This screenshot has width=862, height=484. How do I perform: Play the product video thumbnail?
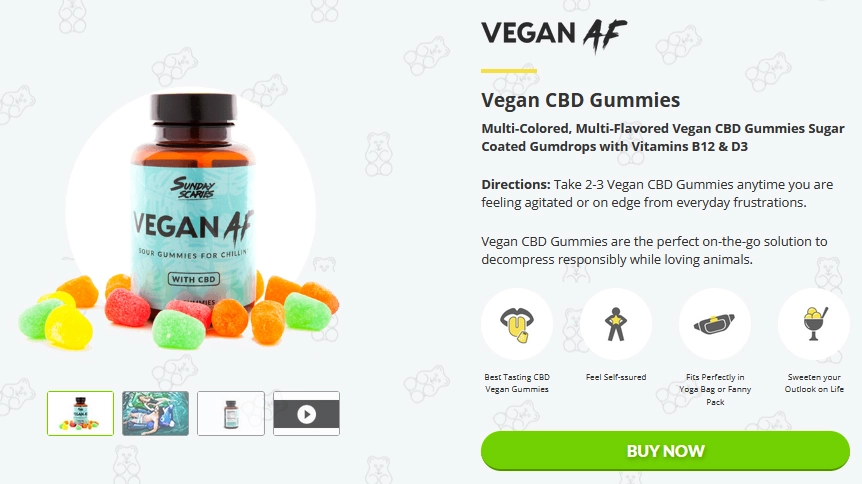pos(306,414)
